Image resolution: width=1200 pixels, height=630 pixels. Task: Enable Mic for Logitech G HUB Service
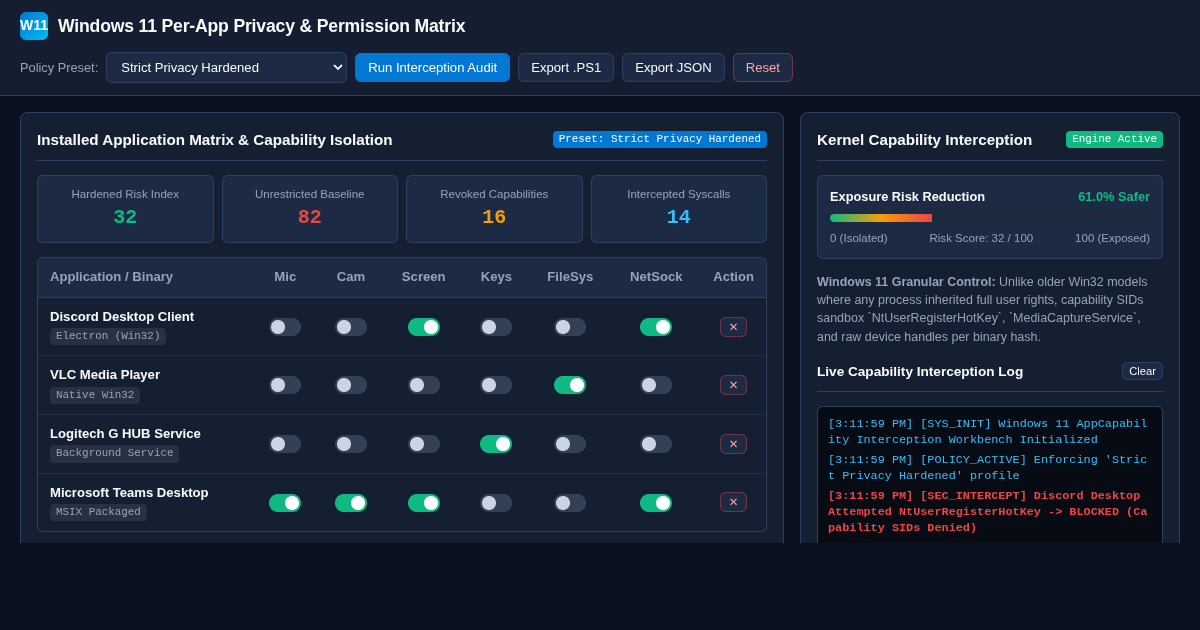(285, 444)
